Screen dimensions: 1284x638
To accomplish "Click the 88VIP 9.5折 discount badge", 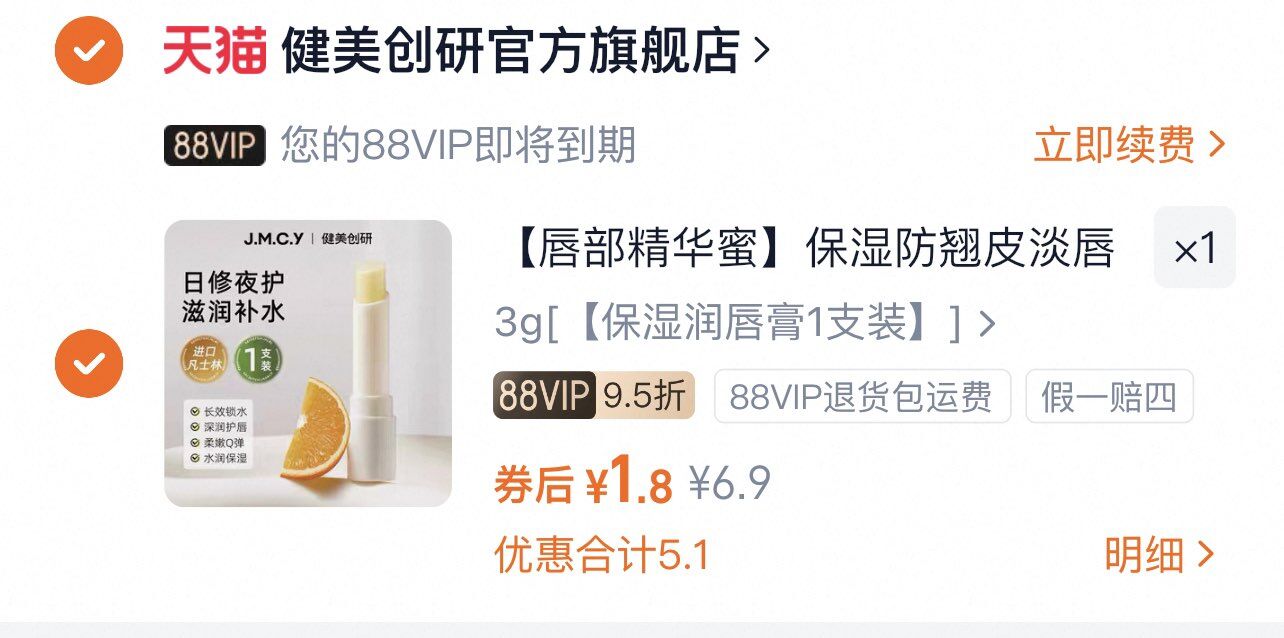I will (x=594, y=397).
